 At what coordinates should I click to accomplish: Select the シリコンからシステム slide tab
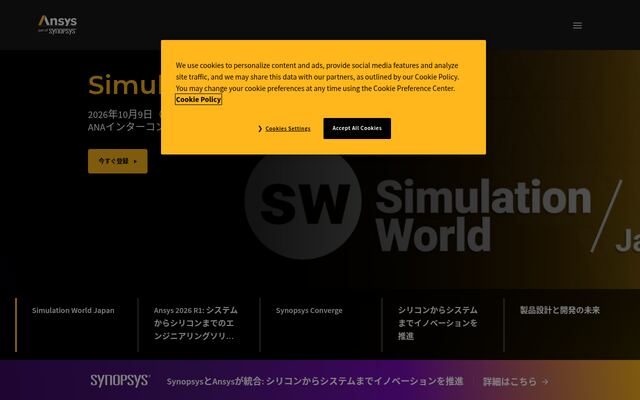coord(438,323)
